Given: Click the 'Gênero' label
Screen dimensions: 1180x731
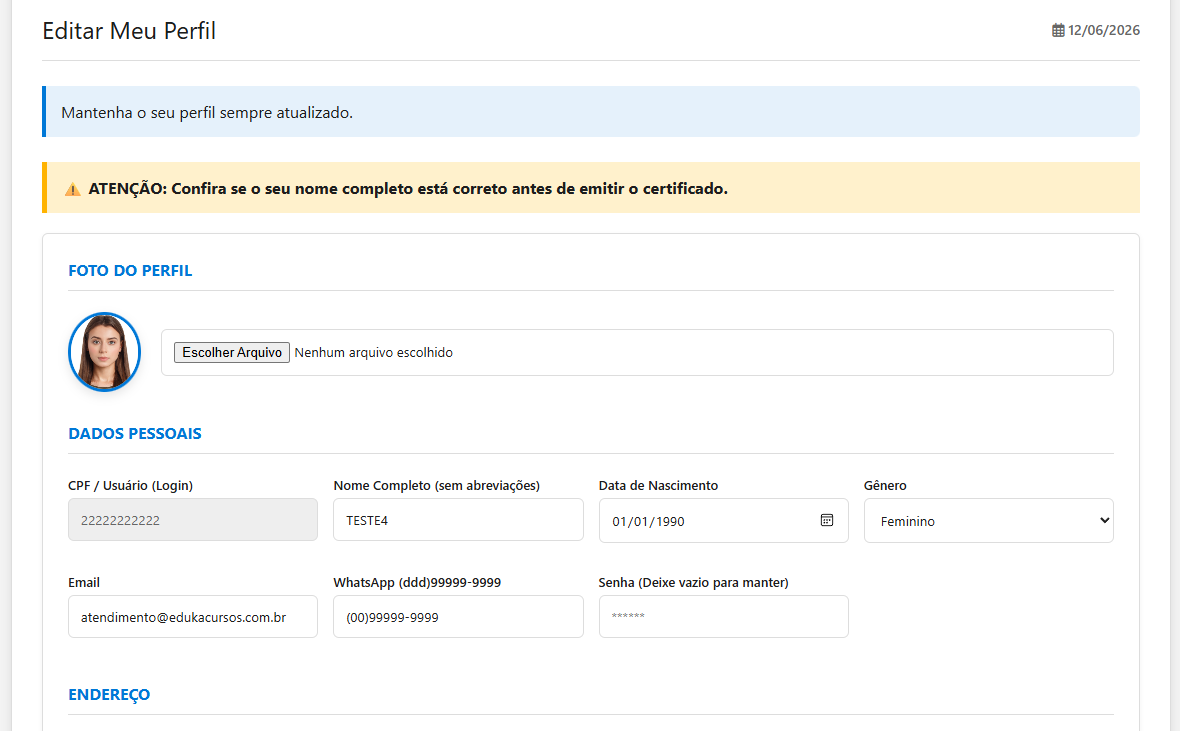Looking at the screenshot, I should tap(885, 486).
